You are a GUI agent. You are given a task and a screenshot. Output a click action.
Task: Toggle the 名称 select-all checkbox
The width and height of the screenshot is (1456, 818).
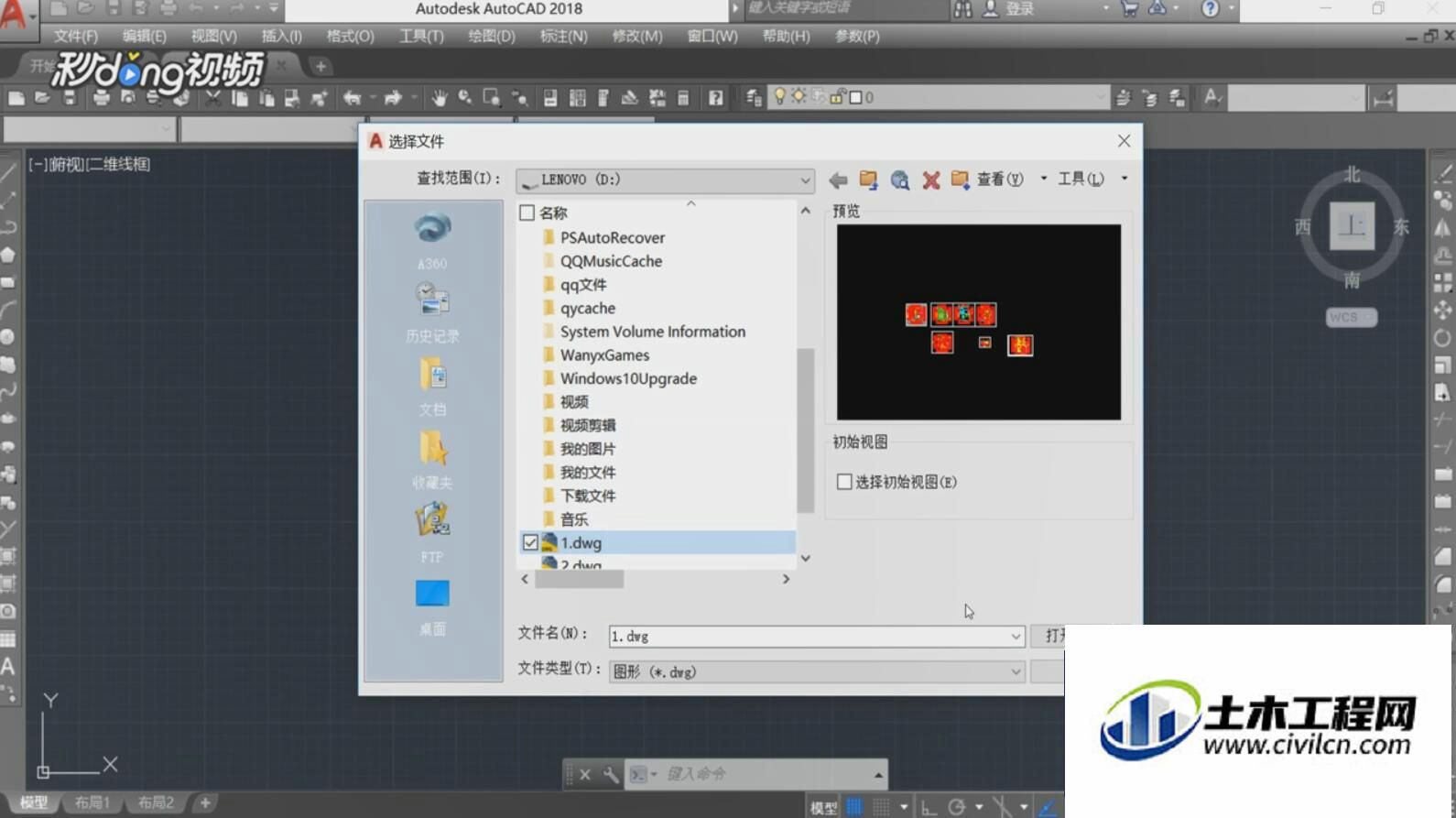point(527,213)
